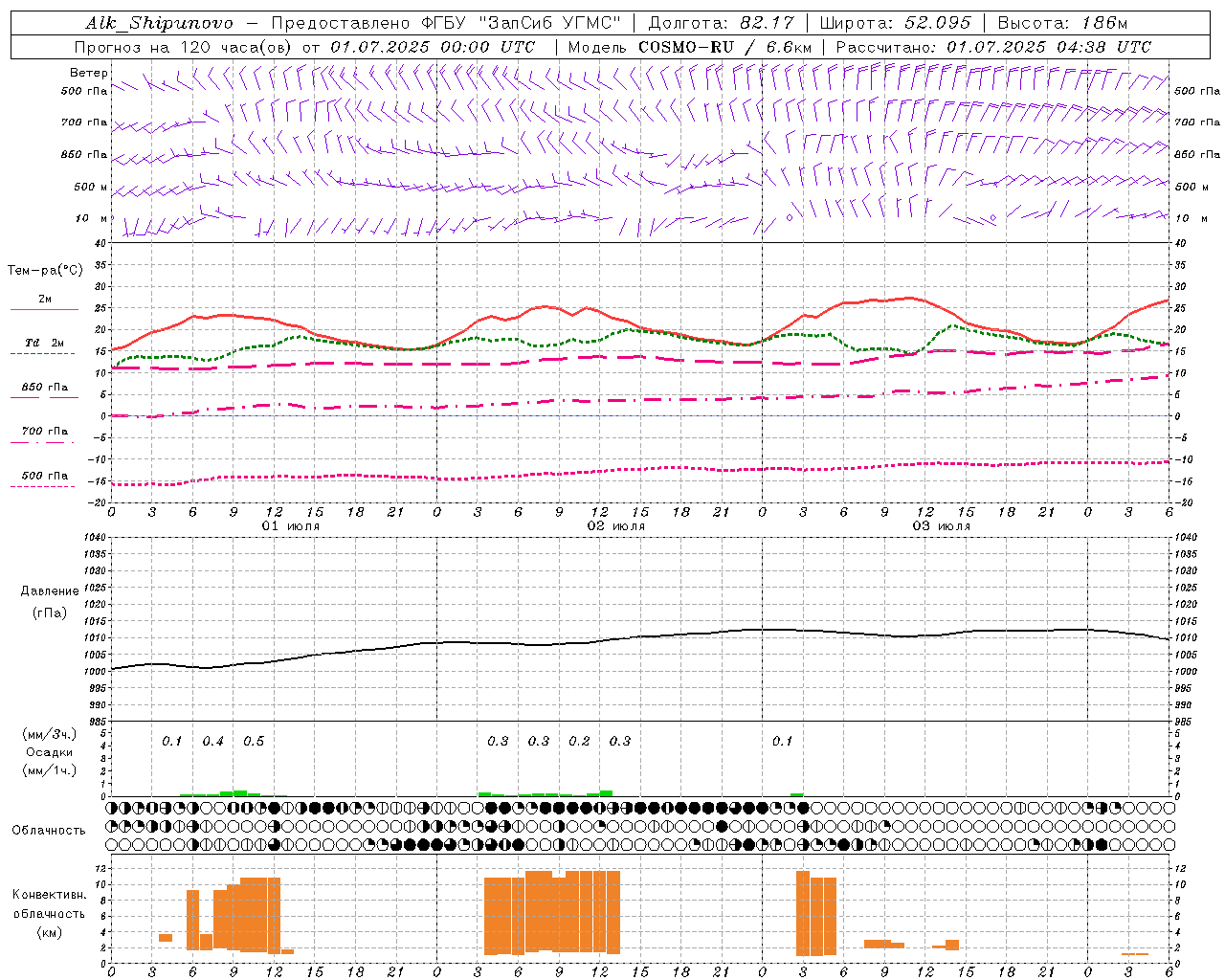Click the (мм/3ч.) precipitation unit label

pos(50,734)
